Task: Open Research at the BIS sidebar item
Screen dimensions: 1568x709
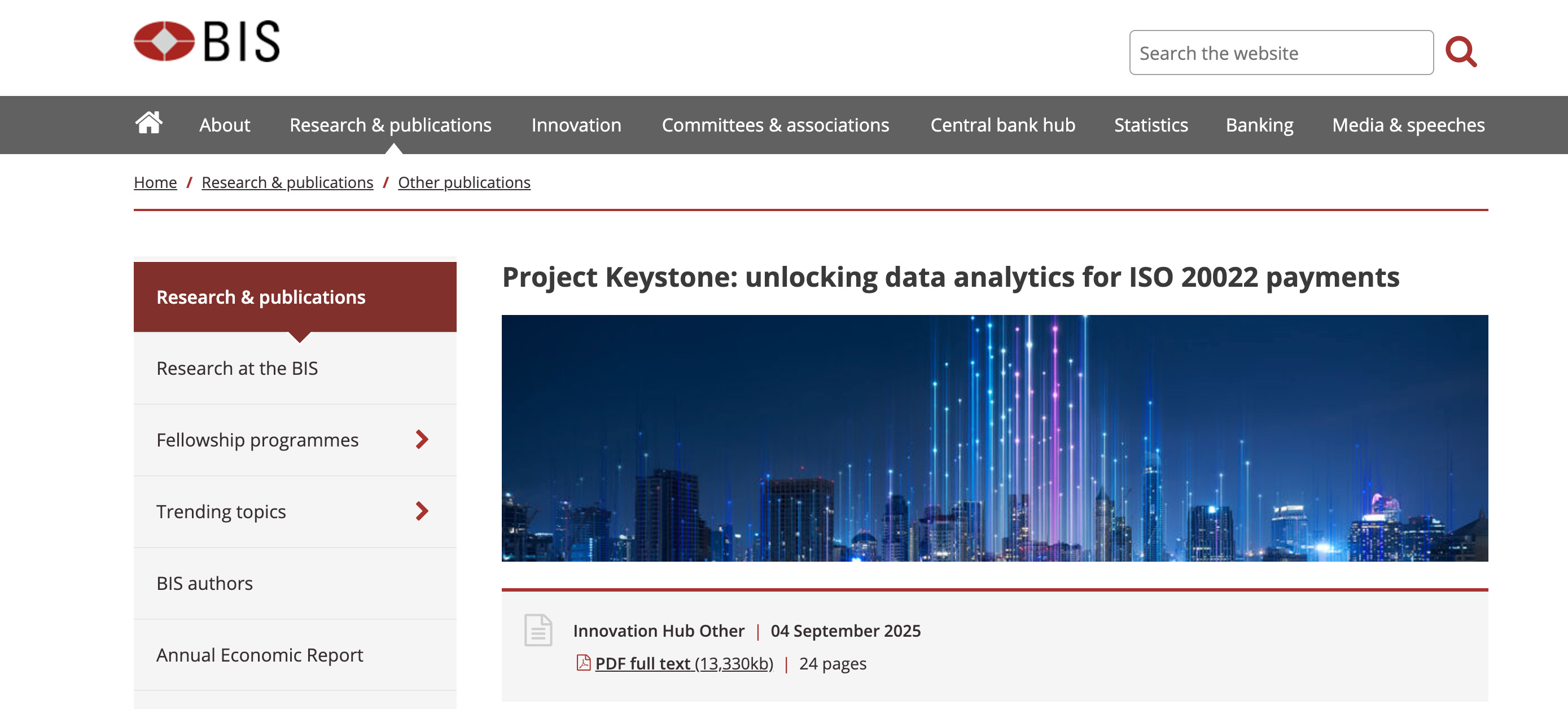Action: [237, 368]
